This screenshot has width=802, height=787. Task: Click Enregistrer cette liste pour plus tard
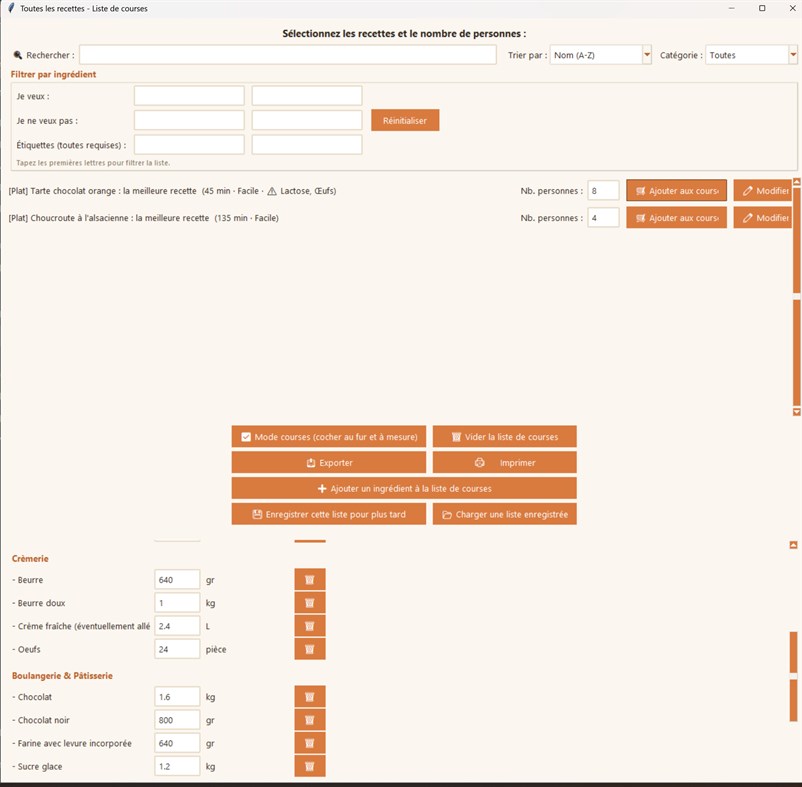point(328,514)
